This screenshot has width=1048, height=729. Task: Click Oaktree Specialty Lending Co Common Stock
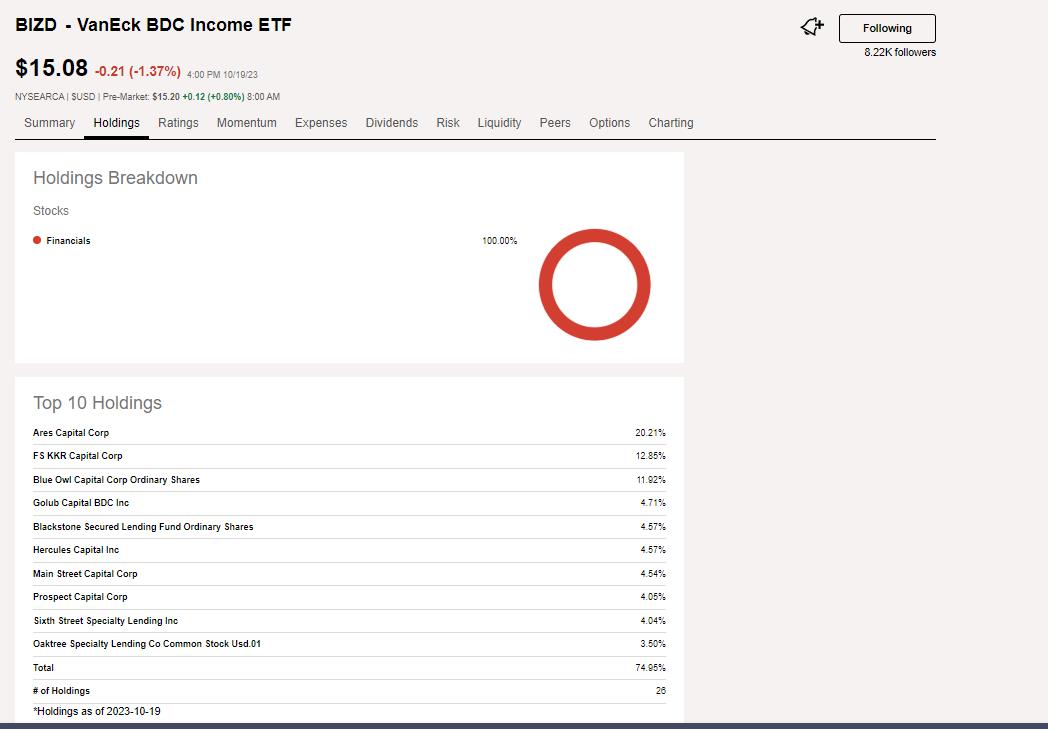click(x=147, y=644)
